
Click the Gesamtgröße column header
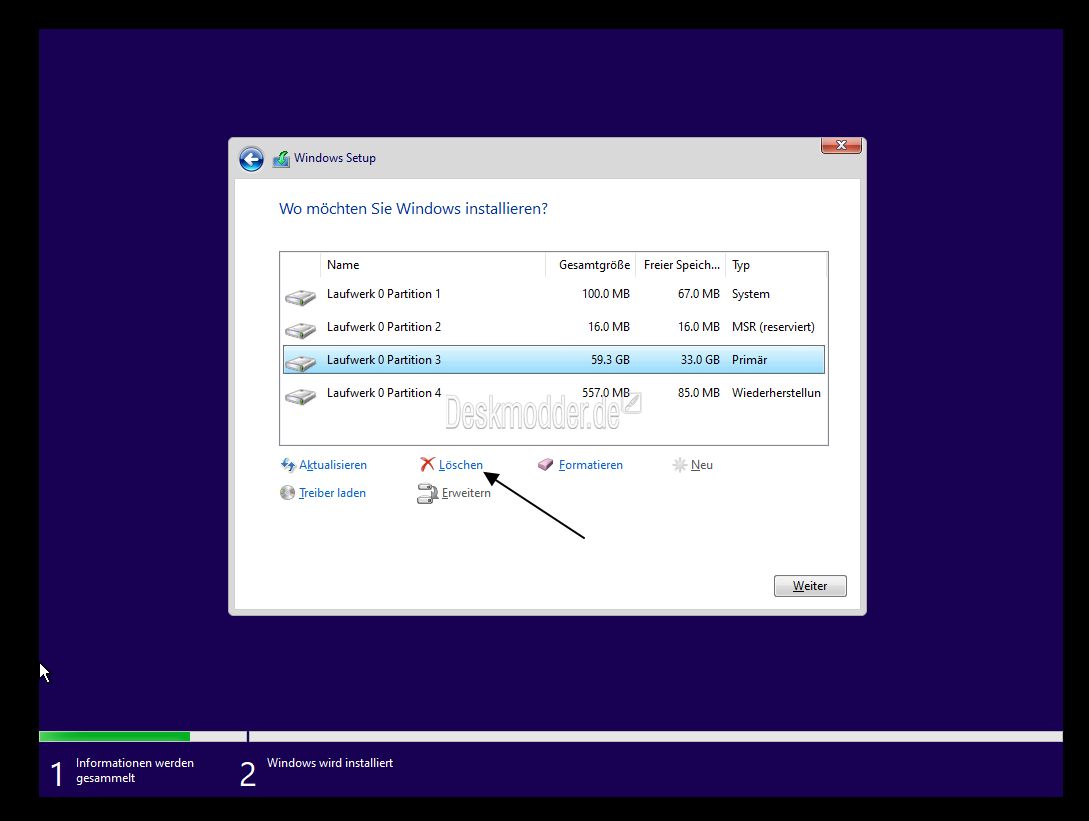click(x=592, y=264)
